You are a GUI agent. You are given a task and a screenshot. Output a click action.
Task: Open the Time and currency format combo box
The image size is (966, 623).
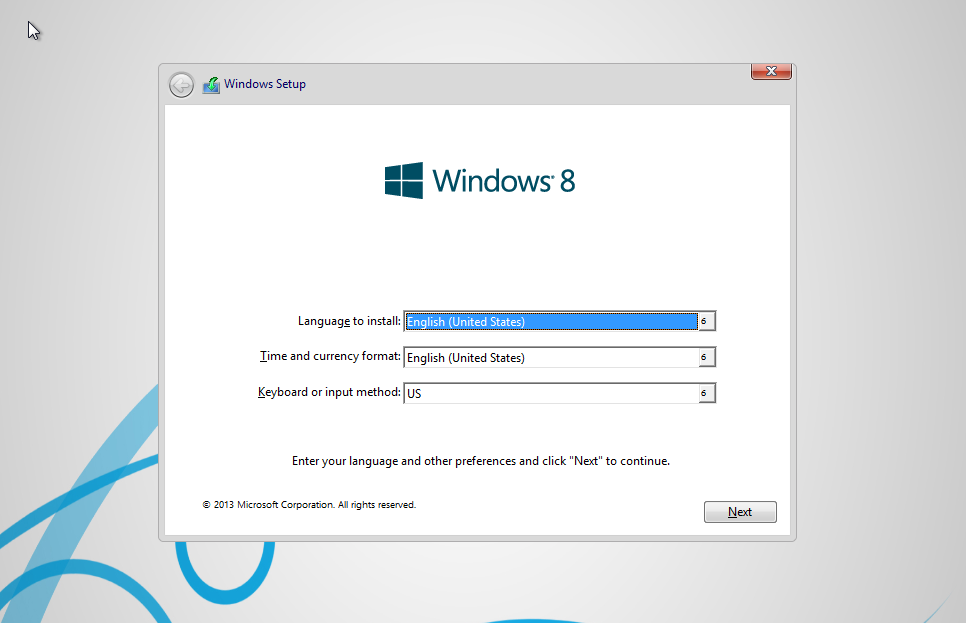pos(559,357)
